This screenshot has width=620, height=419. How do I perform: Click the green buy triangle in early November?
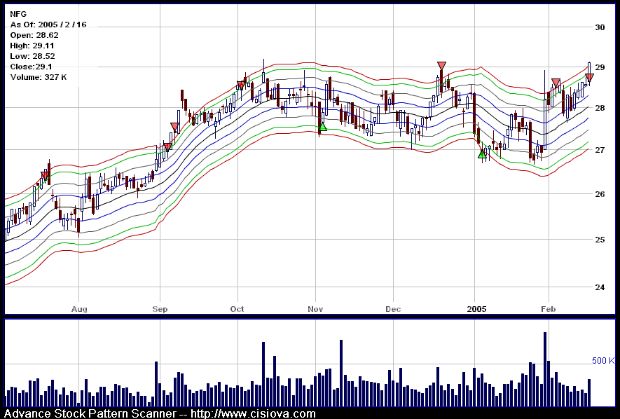pos(323,126)
